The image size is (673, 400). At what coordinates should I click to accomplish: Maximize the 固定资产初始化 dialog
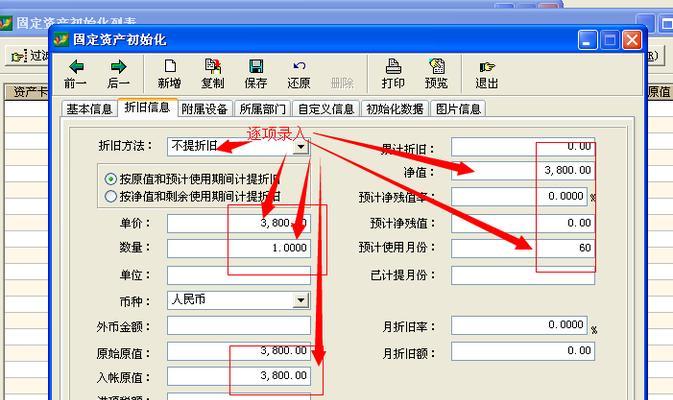coord(610,40)
